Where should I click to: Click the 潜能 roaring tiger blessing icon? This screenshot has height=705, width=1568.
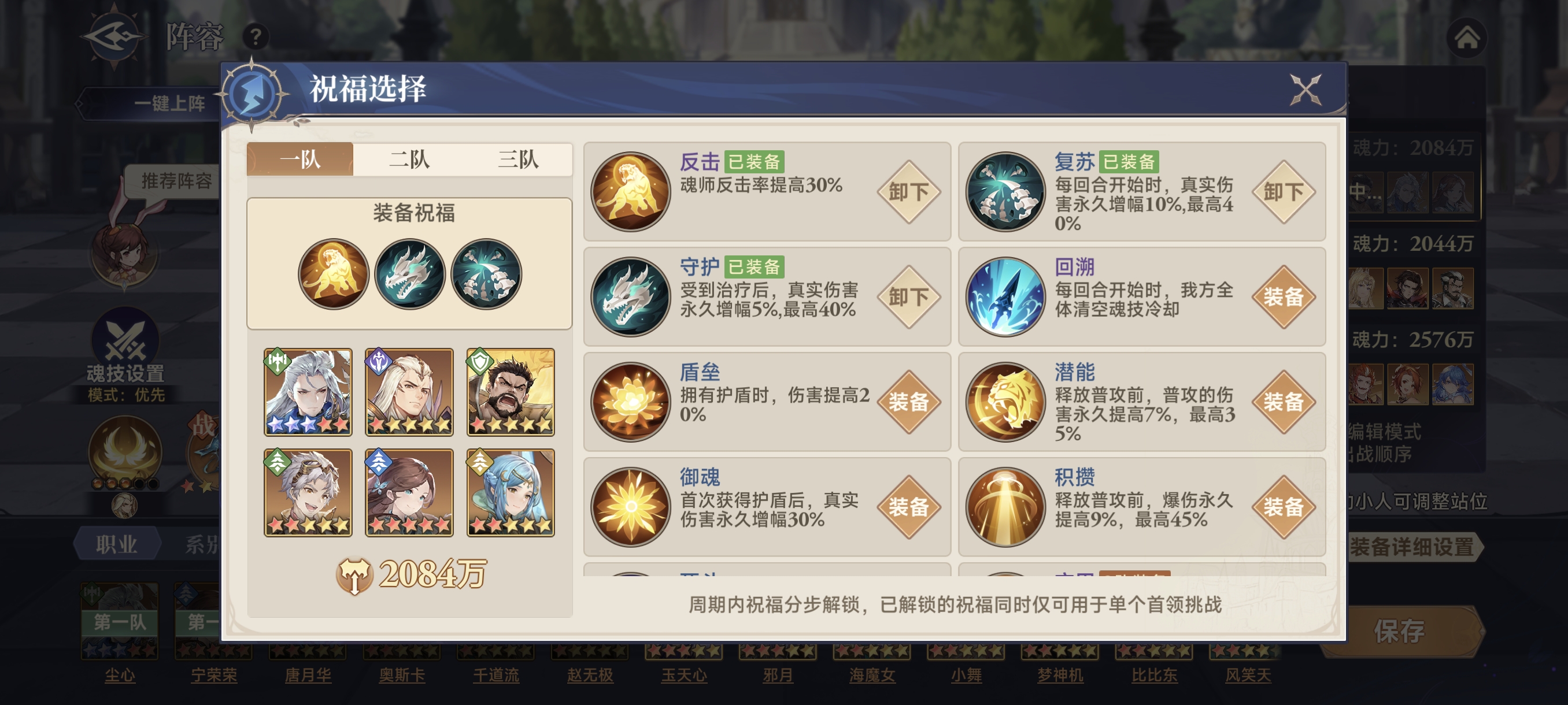(1005, 402)
